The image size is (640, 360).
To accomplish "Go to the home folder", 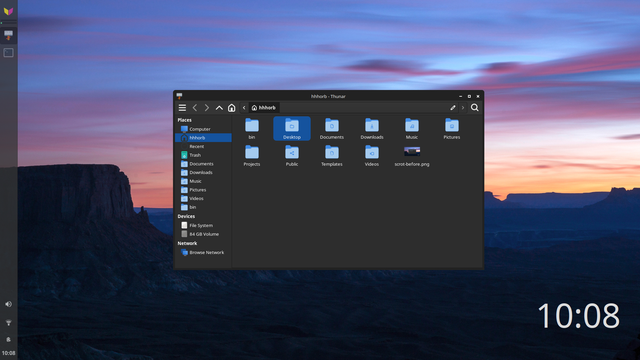I will 231,108.
